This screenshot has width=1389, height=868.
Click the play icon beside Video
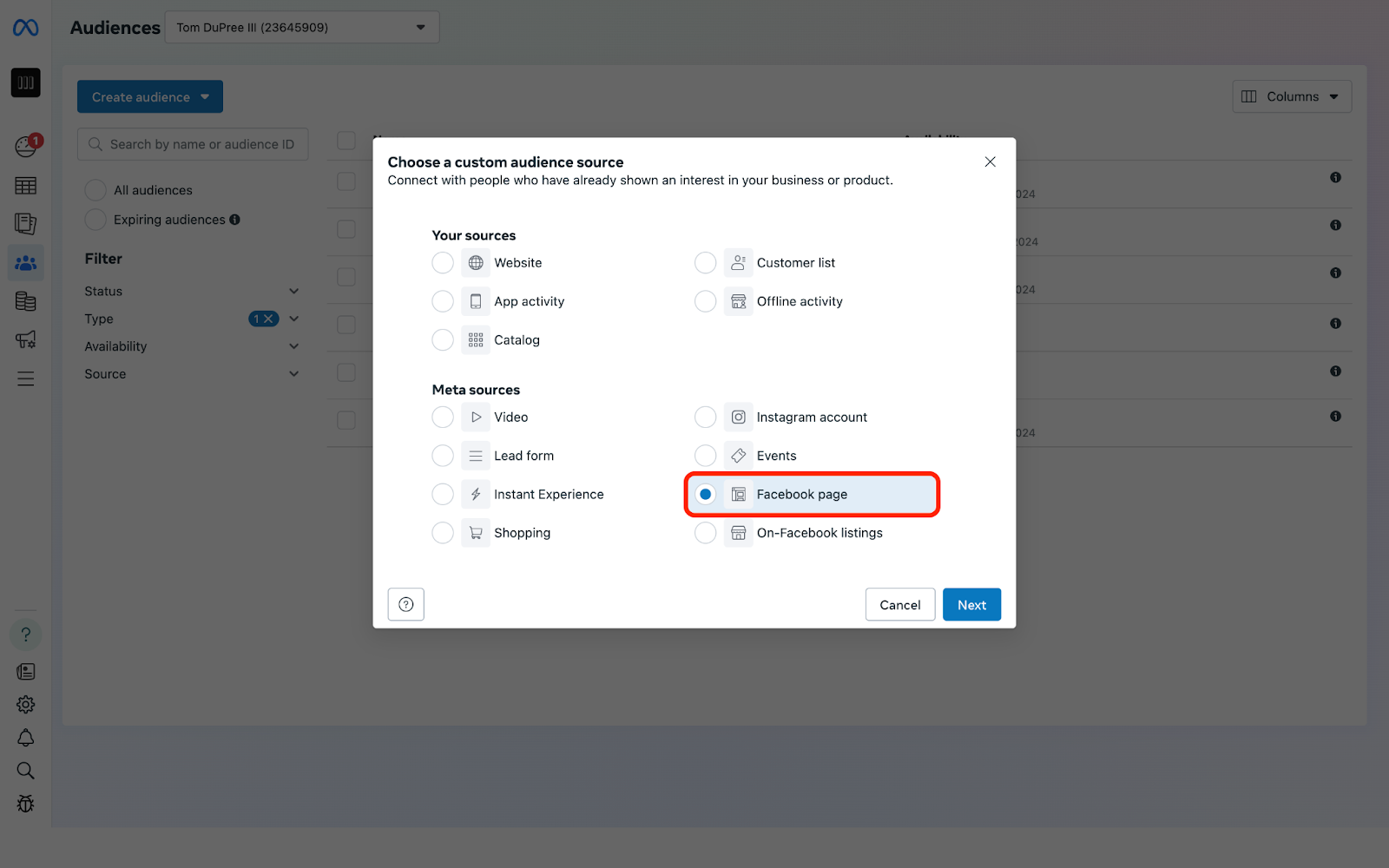coord(476,417)
